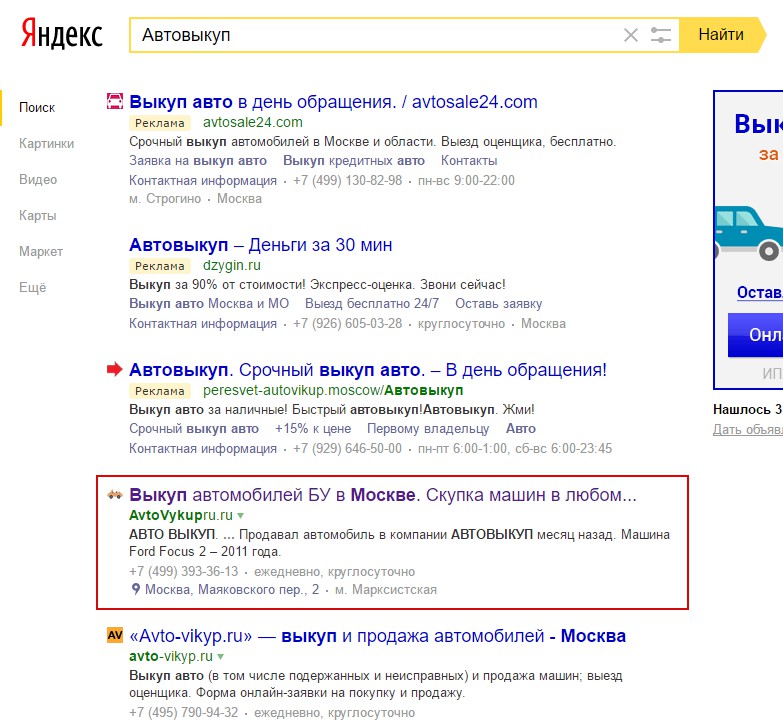Screen dimensions: 783x723
Task: Open Заявка на выкуп авто sitelink
Action: (198, 161)
